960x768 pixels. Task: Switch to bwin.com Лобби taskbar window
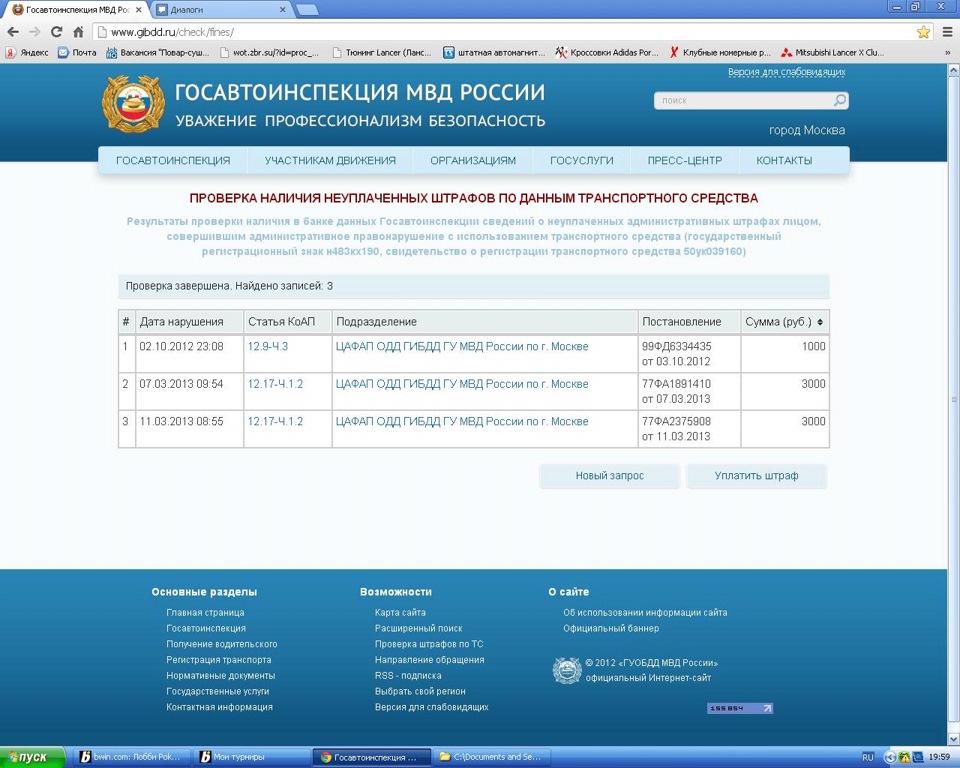click(131, 757)
